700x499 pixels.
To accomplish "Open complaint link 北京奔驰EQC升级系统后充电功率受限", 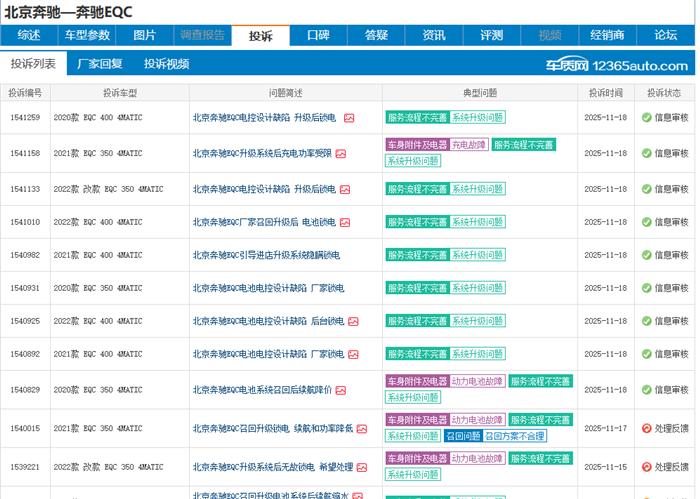I will tap(262, 154).
